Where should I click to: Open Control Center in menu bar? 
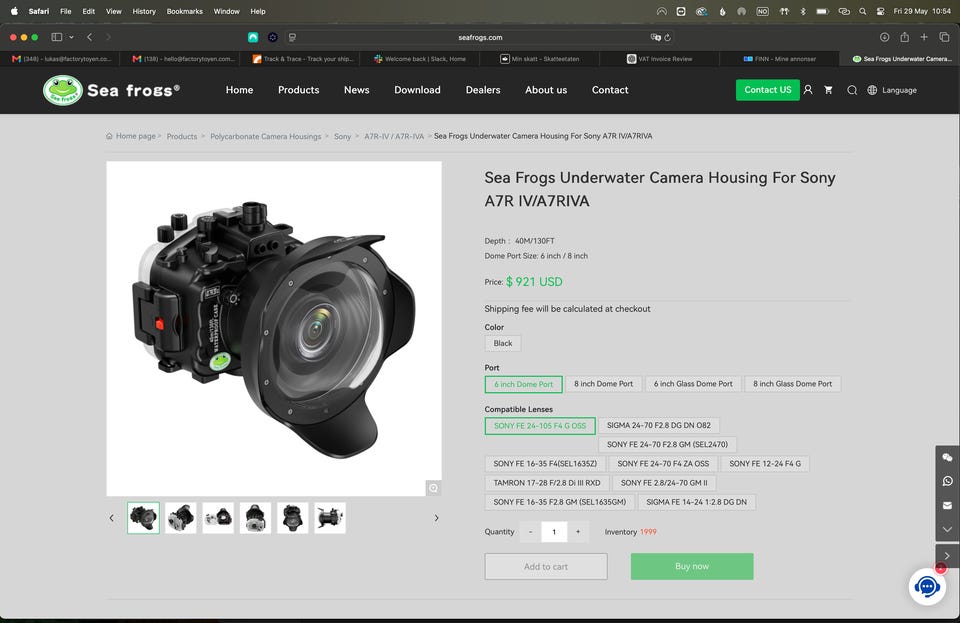pyautogui.click(x=880, y=11)
